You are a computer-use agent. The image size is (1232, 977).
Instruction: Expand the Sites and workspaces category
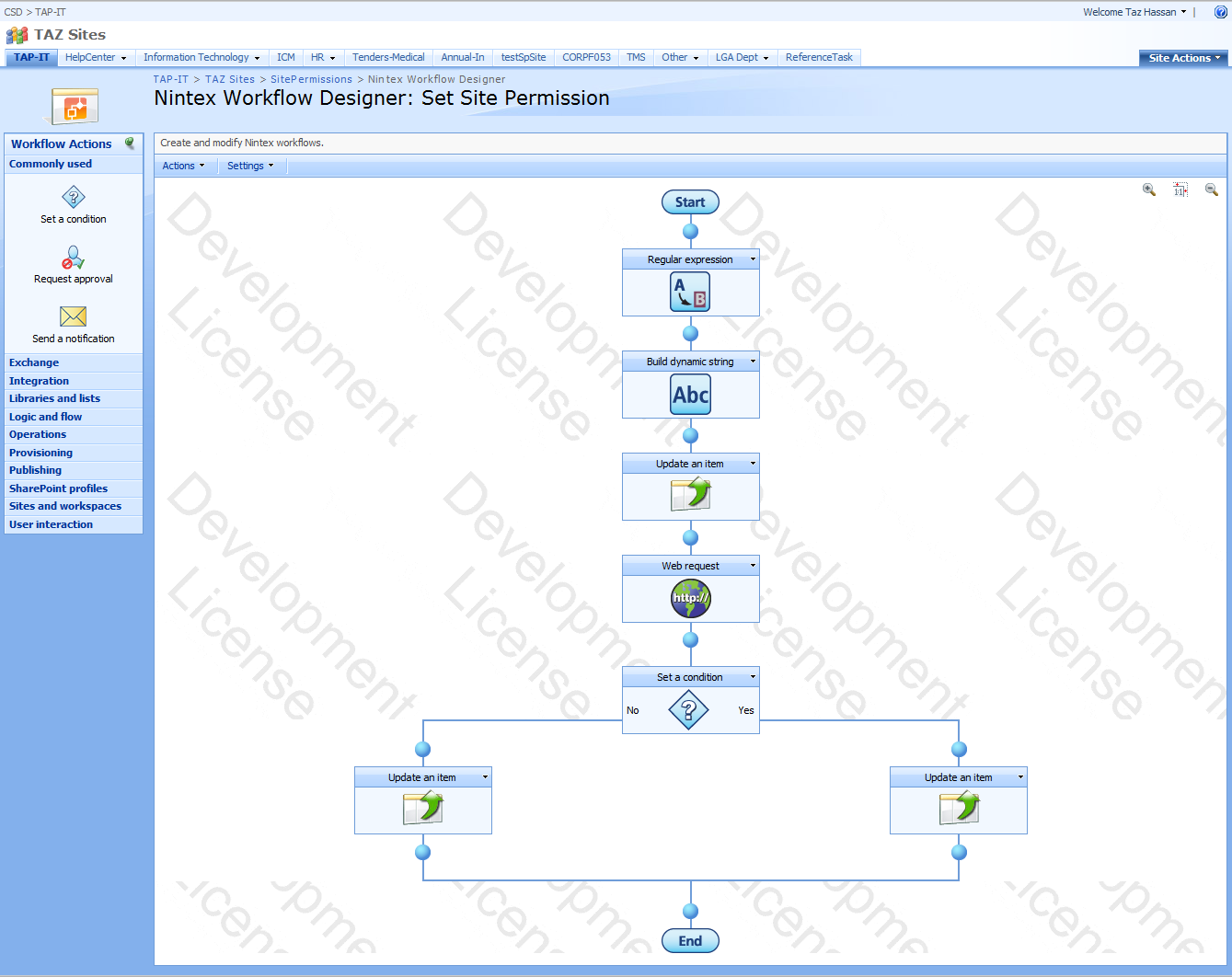74,506
